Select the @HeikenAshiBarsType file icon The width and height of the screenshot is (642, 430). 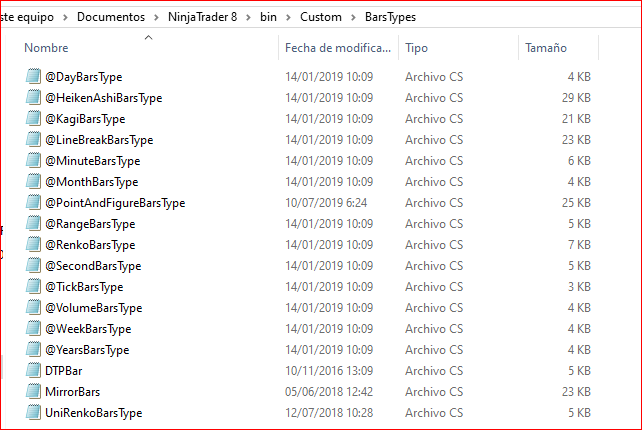tap(33, 97)
